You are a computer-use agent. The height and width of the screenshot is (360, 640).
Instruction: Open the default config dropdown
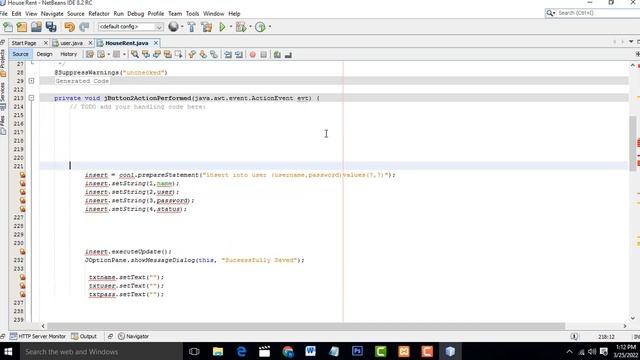click(131, 27)
